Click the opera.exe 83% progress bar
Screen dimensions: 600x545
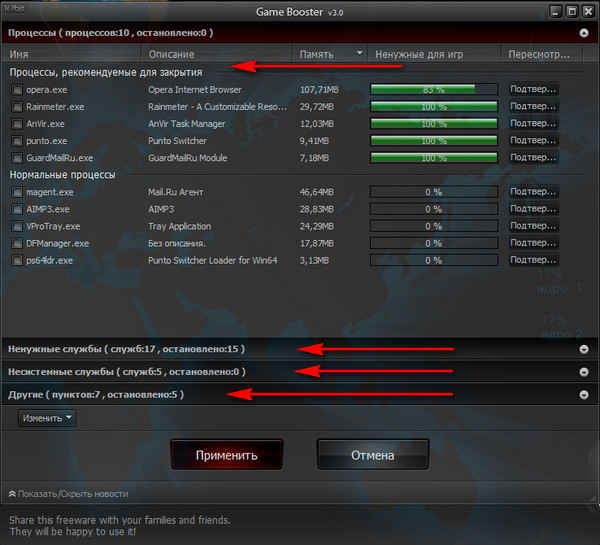434,89
